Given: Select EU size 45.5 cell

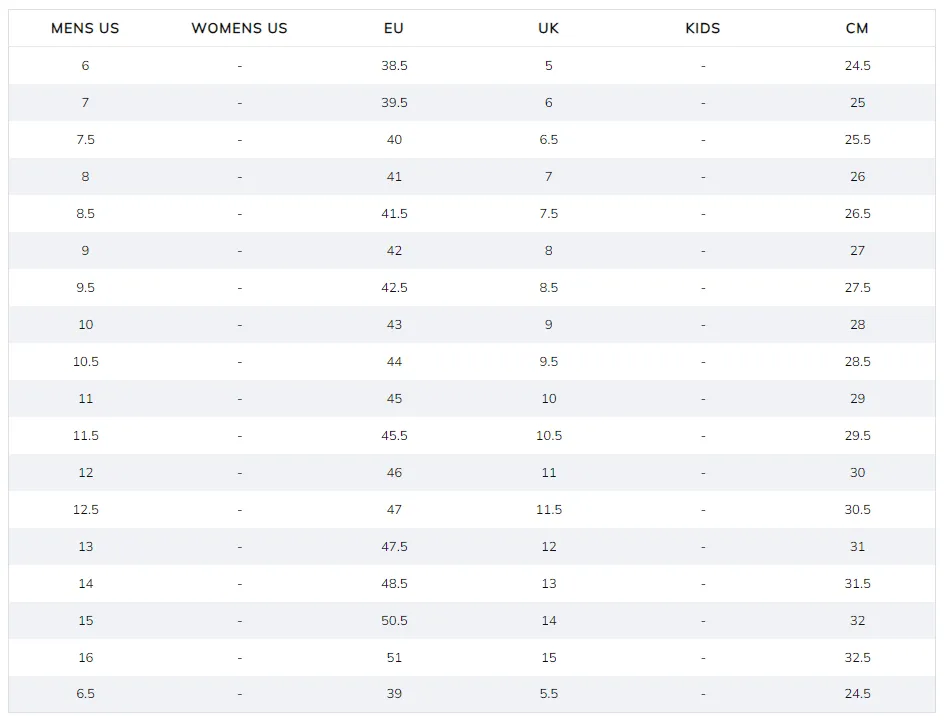Looking at the screenshot, I should (x=394, y=436).
